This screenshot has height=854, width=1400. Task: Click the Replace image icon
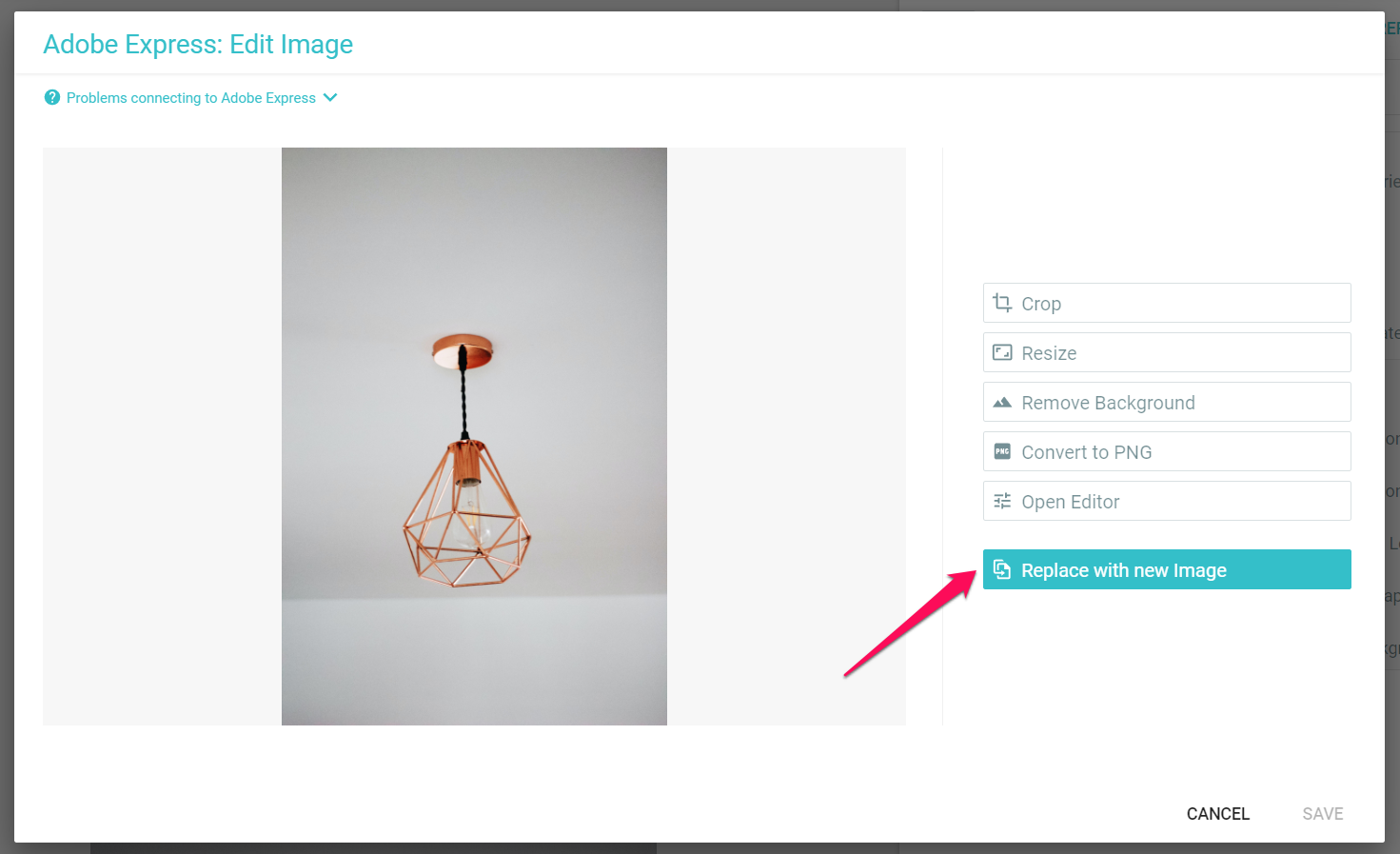[1002, 569]
